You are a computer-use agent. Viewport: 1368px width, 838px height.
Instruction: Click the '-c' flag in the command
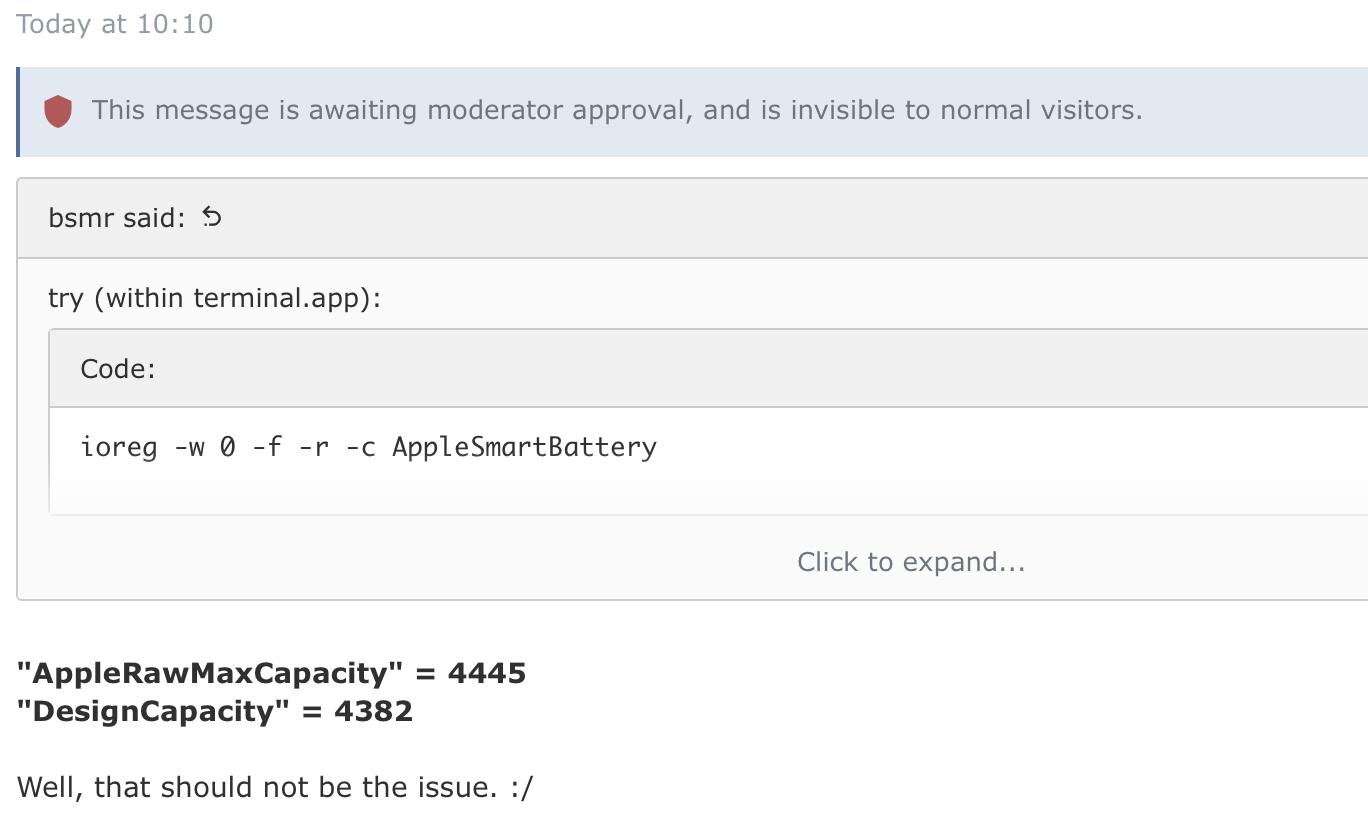360,446
